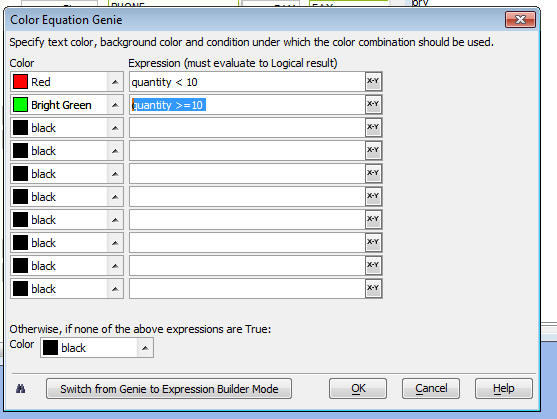This screenshot has width=557, height=419.
Task: Click X-Y button beside 'quantity >=10' expression
Action: [373, 105]
